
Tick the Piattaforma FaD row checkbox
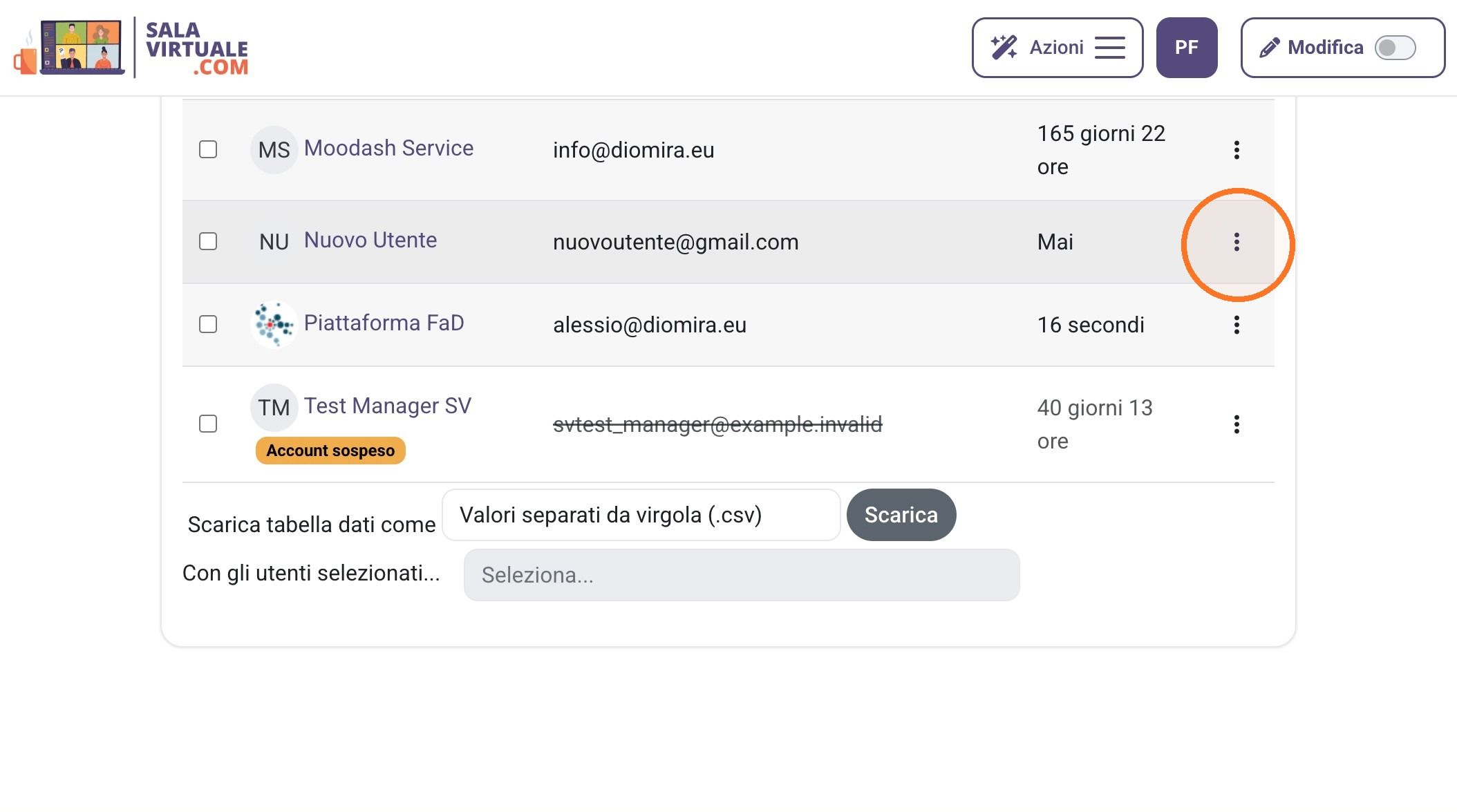tap(208, 324)
